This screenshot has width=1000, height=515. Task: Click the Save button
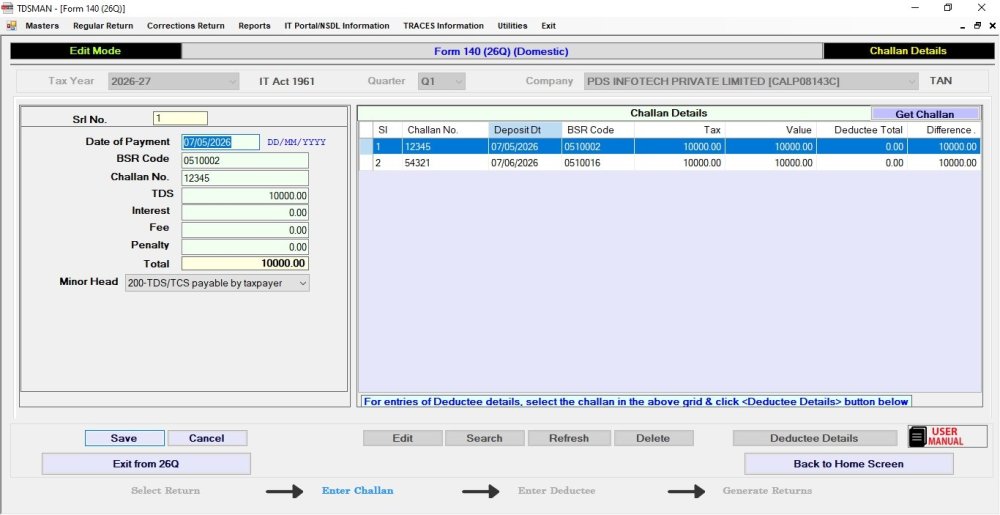[x=124, y=439]
